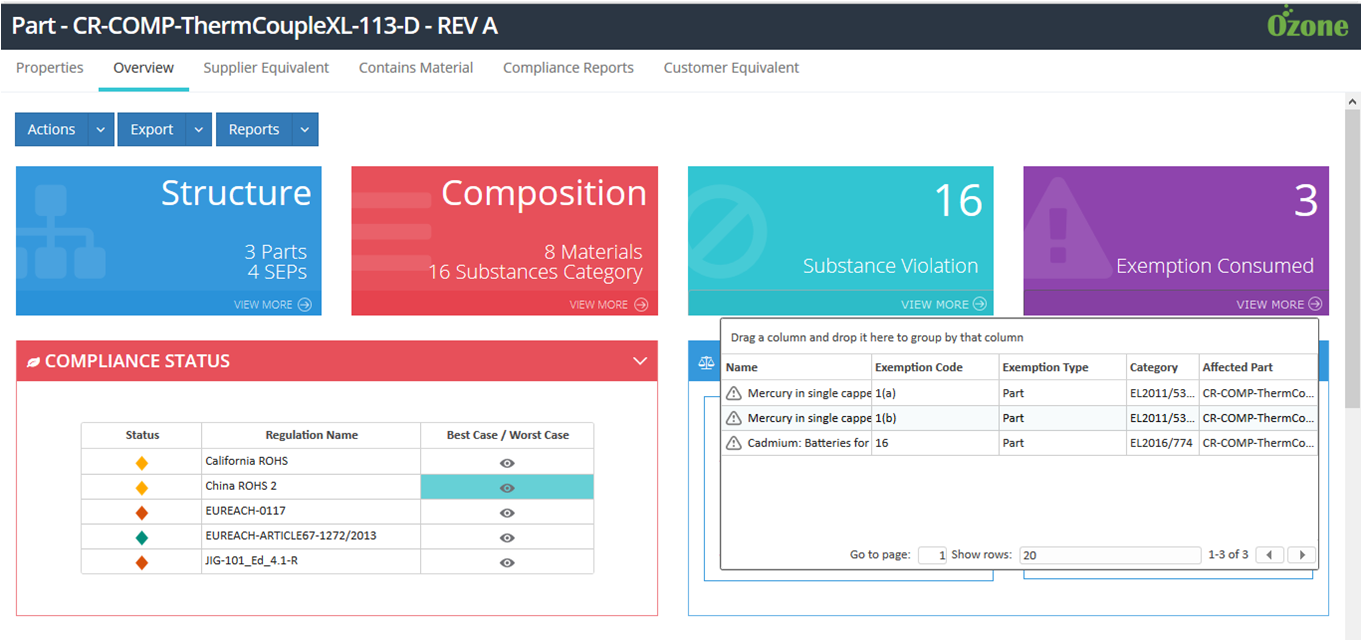The height and width of the screenshot is (641, 1362).
Task: Toggle the eye icon for California ROHS
Action: [x=507, y=463]
